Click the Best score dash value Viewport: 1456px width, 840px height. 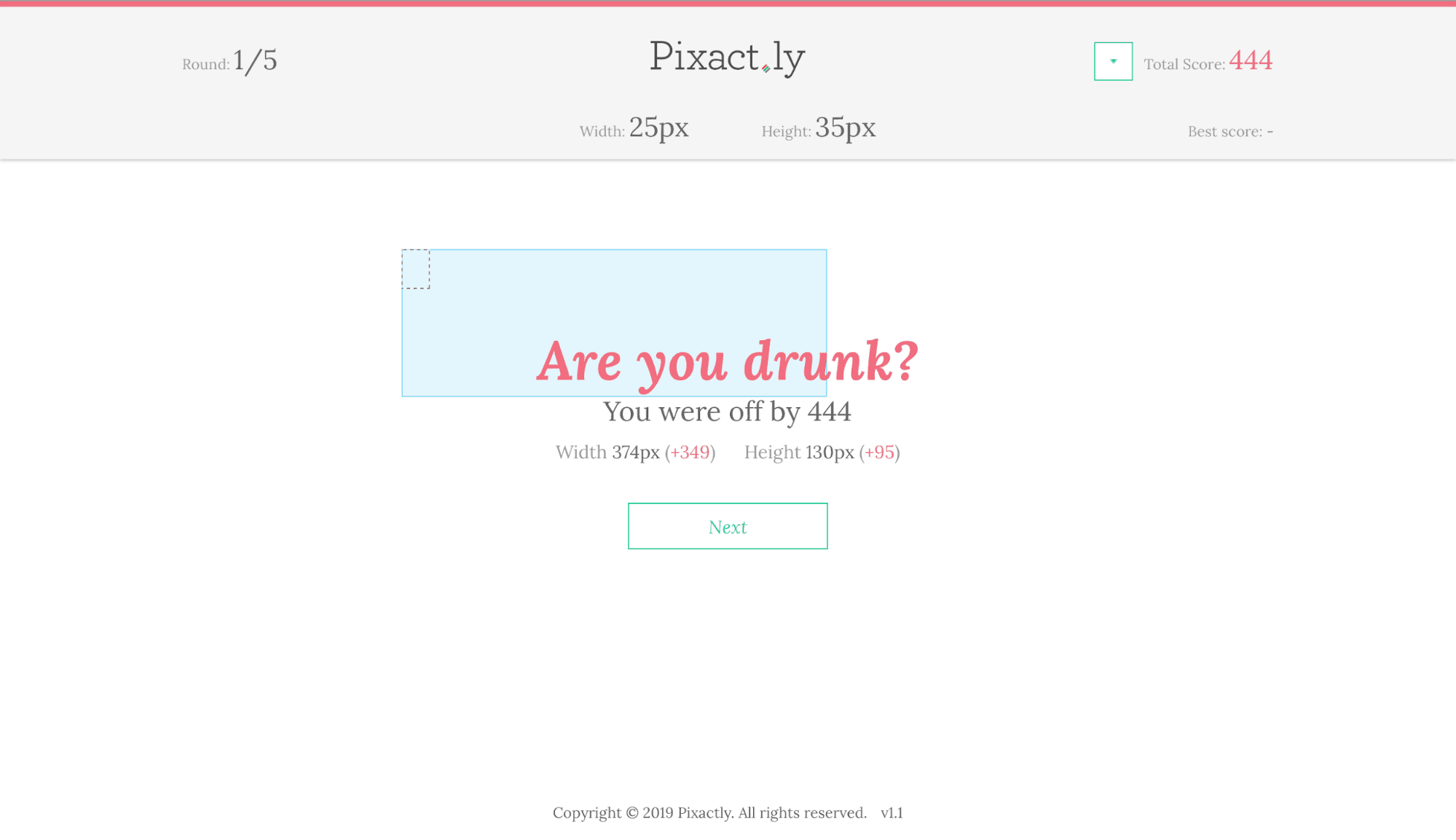tap(1270, 131)
